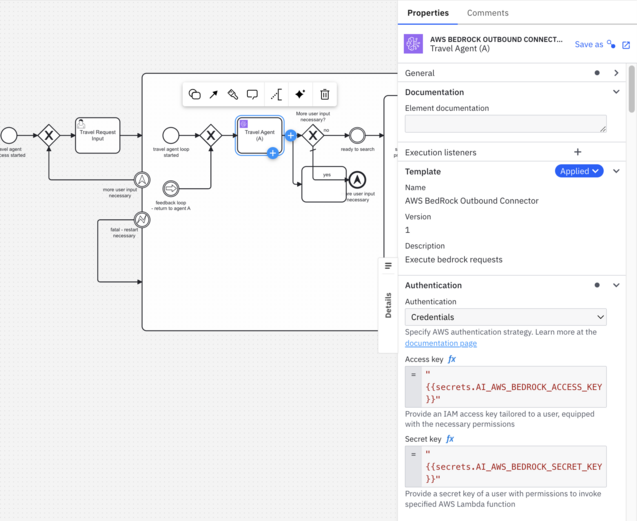Screen dimensions: 637x521
Task: Click the Access key expression field
Action: 506,387
